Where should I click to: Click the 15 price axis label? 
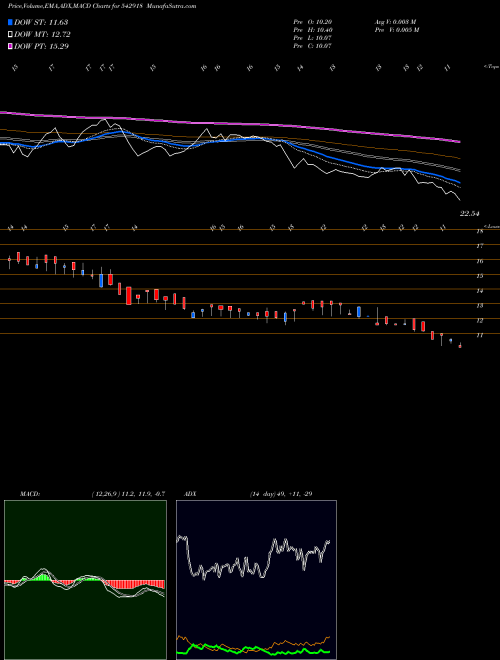[x=479, y=276]
